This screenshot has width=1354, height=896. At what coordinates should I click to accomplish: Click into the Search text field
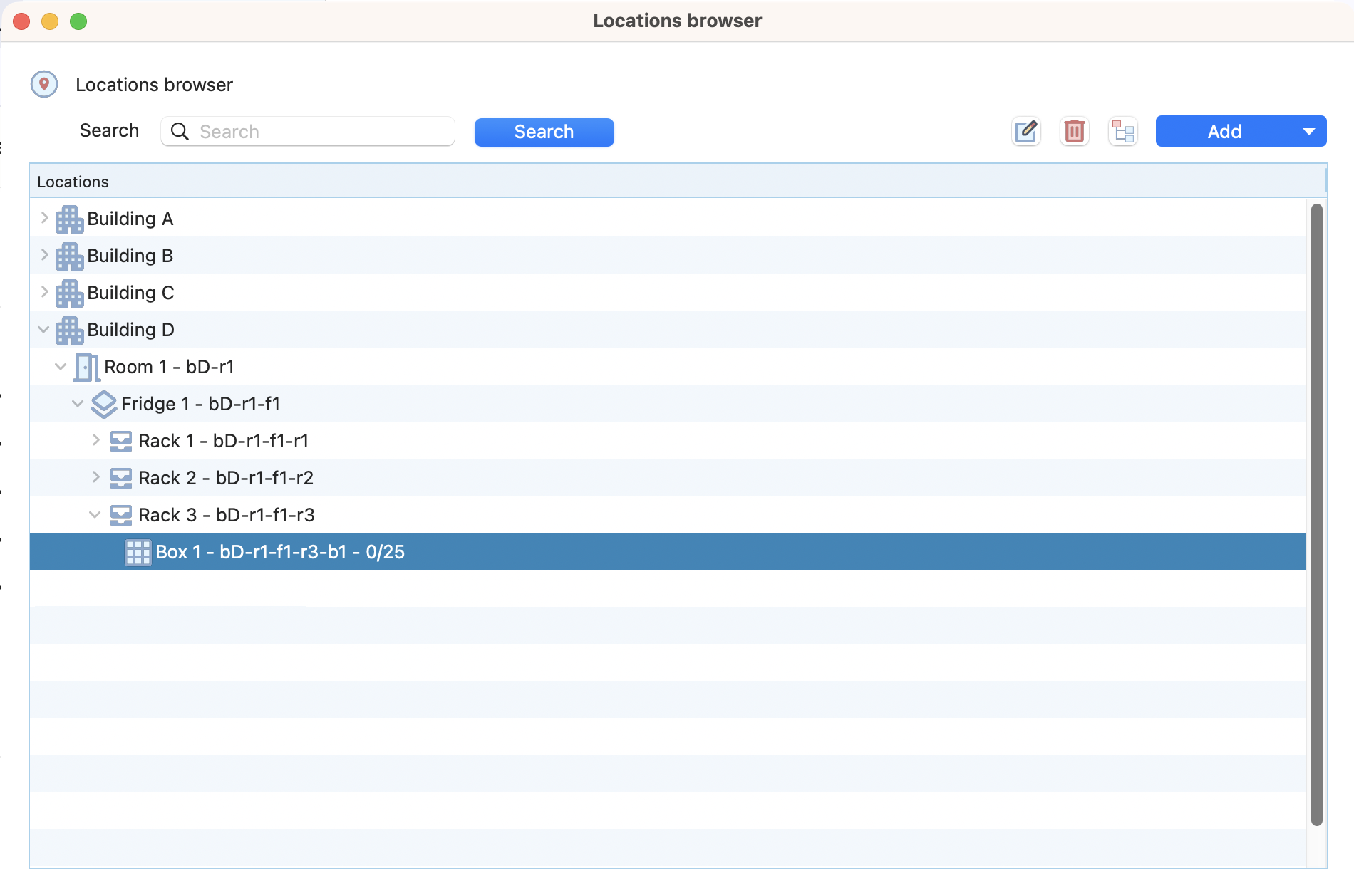tap(321, 132)
